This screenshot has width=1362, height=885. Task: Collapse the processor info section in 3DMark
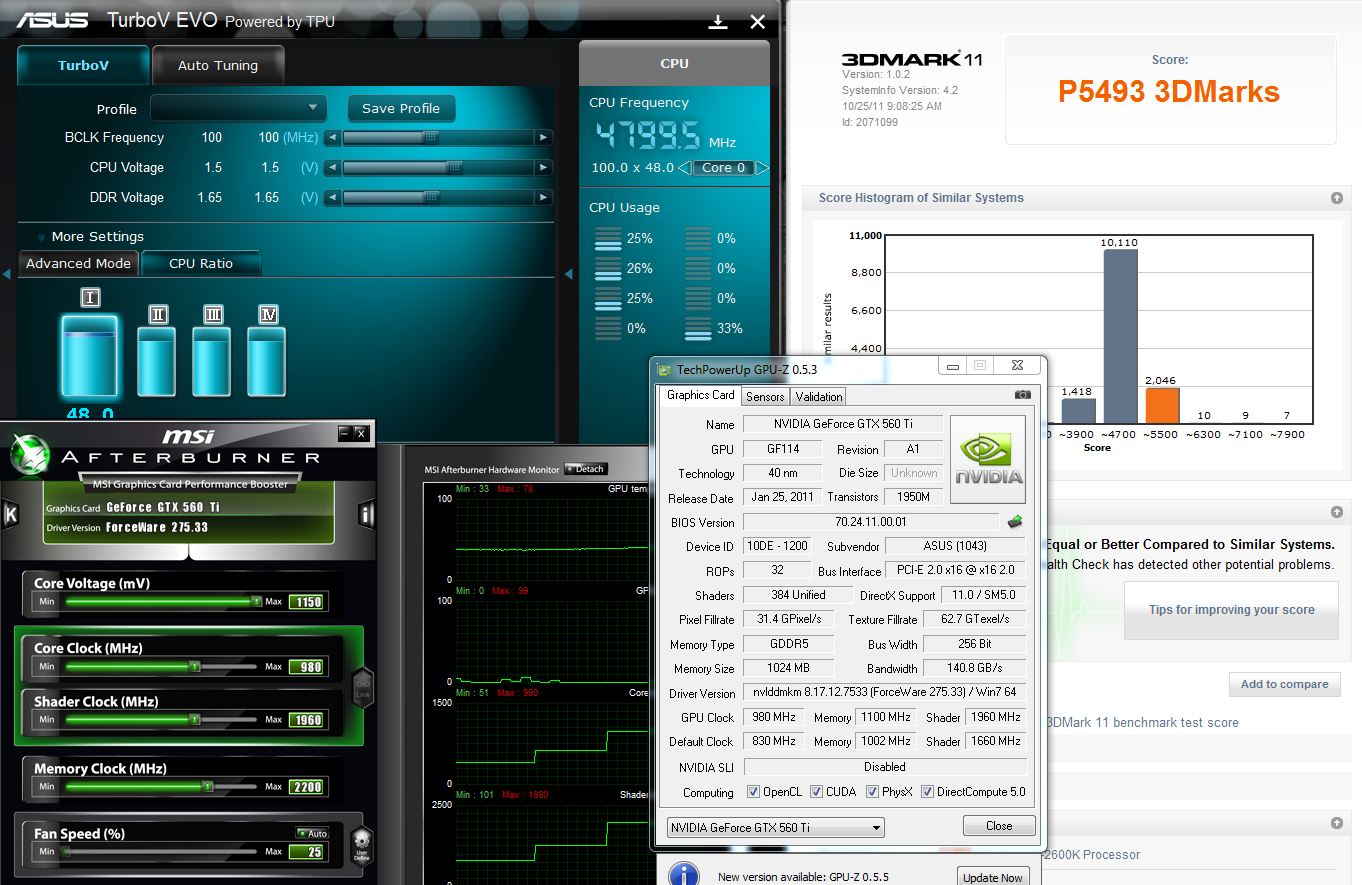tap(1337, 824)
